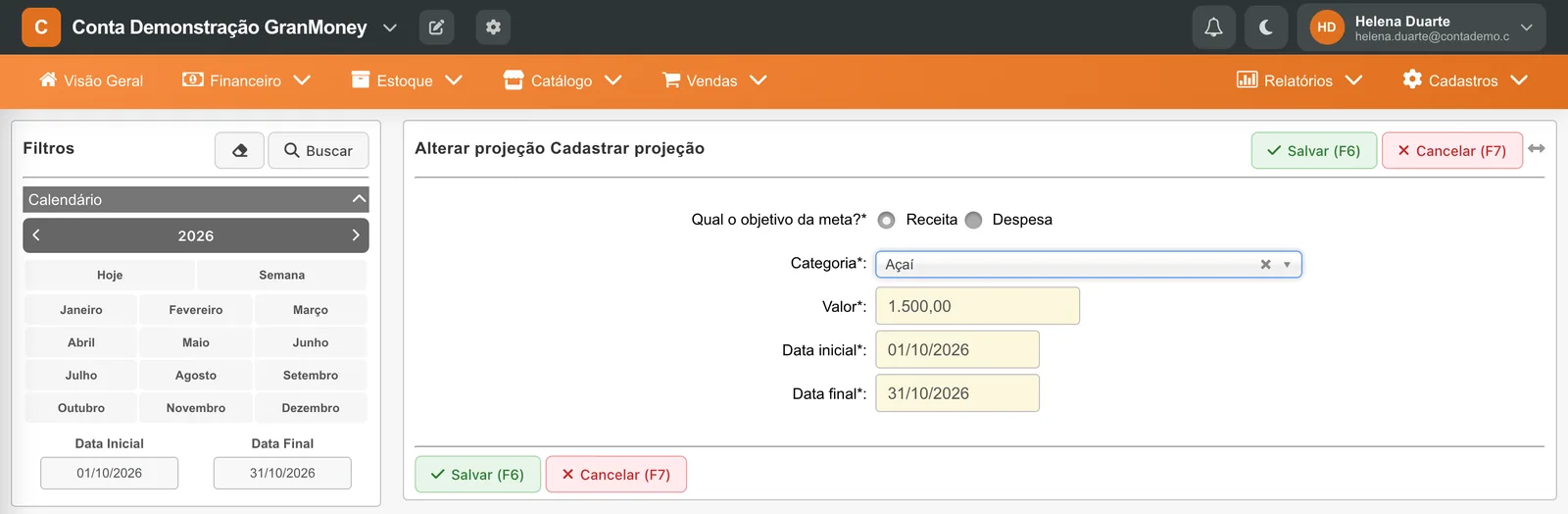Go to previous year in calendar
The width and height of the screenshot is (1568, 514).
pyautogui.click(x=36, y=235)
